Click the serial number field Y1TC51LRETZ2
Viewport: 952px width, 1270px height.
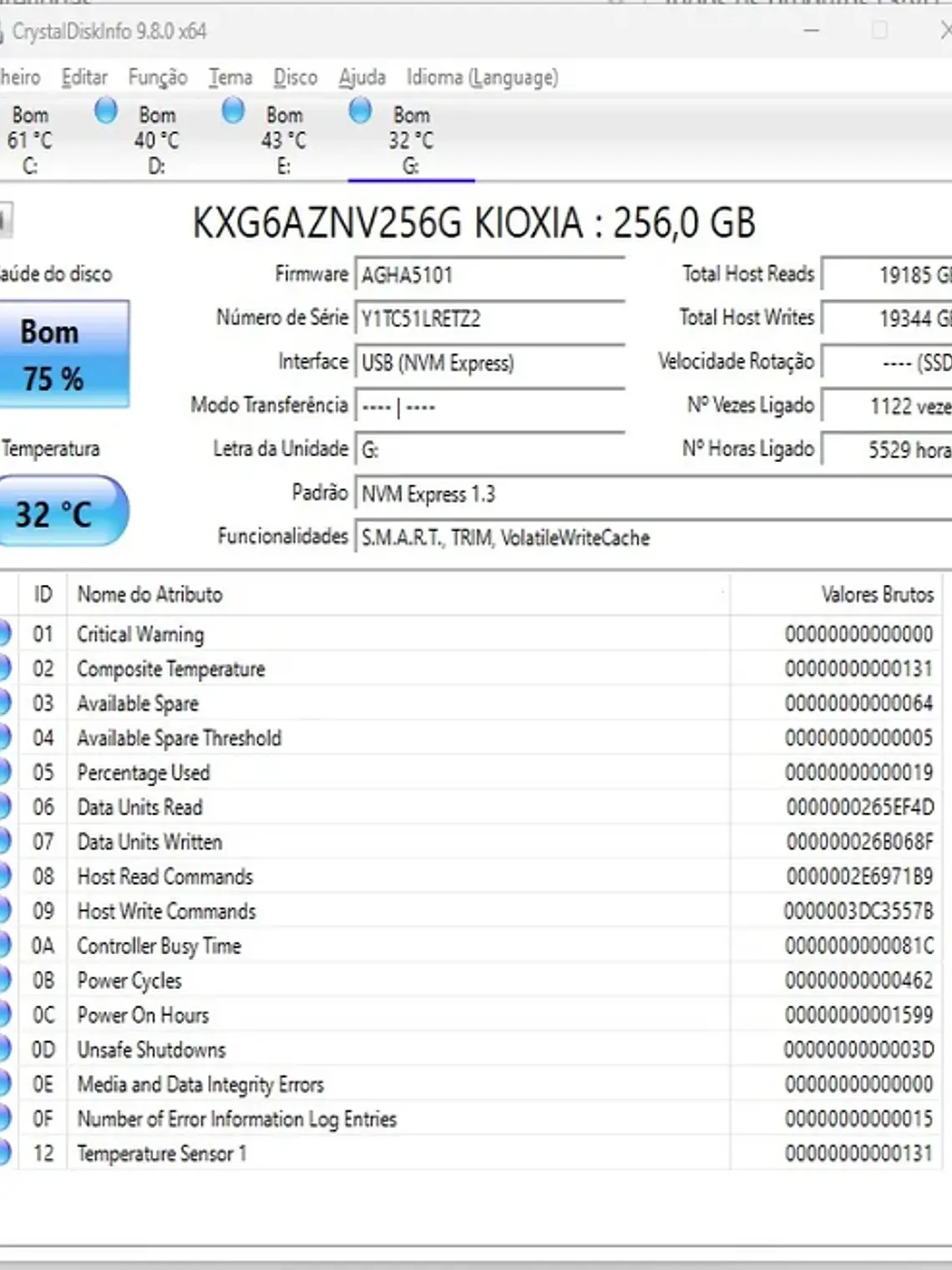pos(490,318)
